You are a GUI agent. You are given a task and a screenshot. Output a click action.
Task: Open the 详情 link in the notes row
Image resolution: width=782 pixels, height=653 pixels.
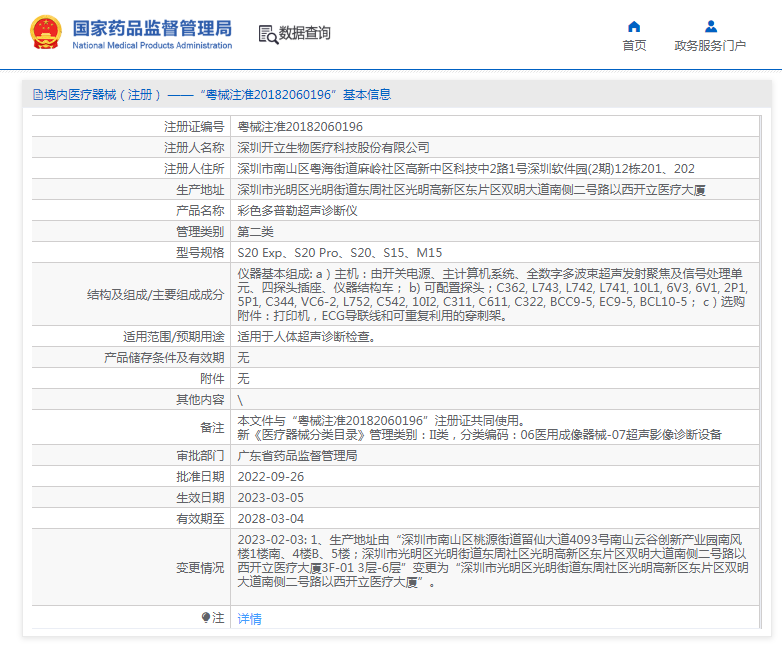tap(249, 619)
